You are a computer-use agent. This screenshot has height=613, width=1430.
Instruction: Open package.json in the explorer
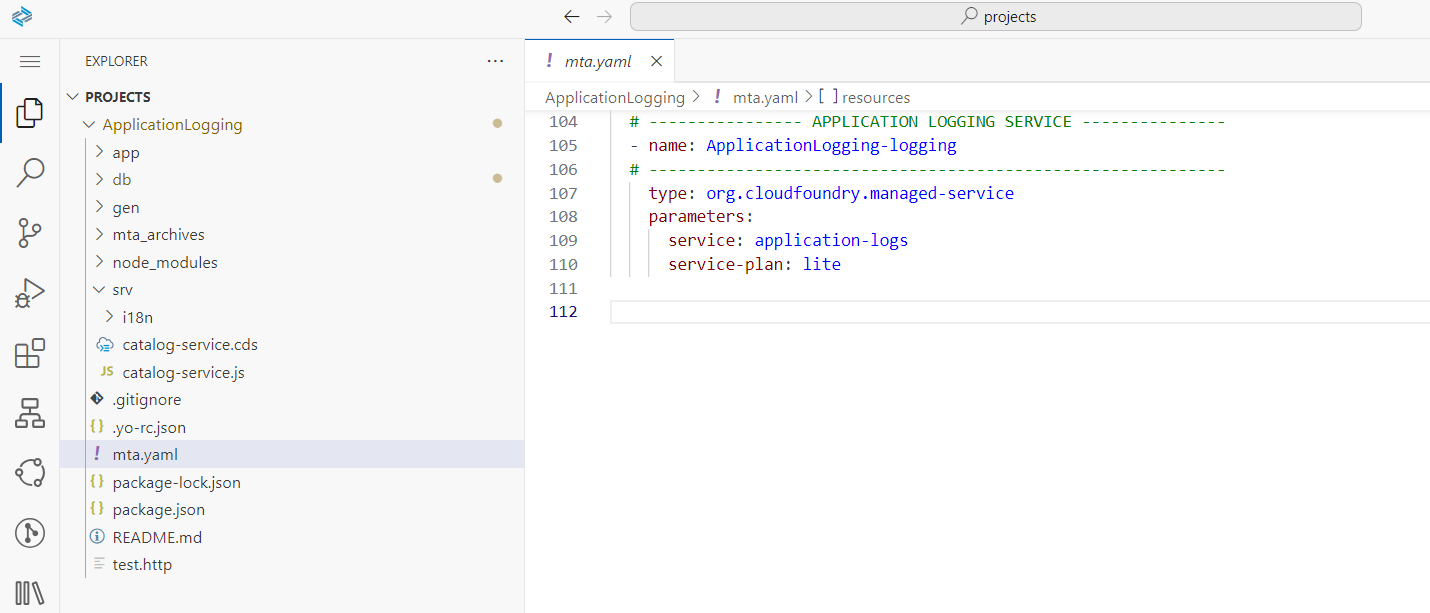[158, 510]
